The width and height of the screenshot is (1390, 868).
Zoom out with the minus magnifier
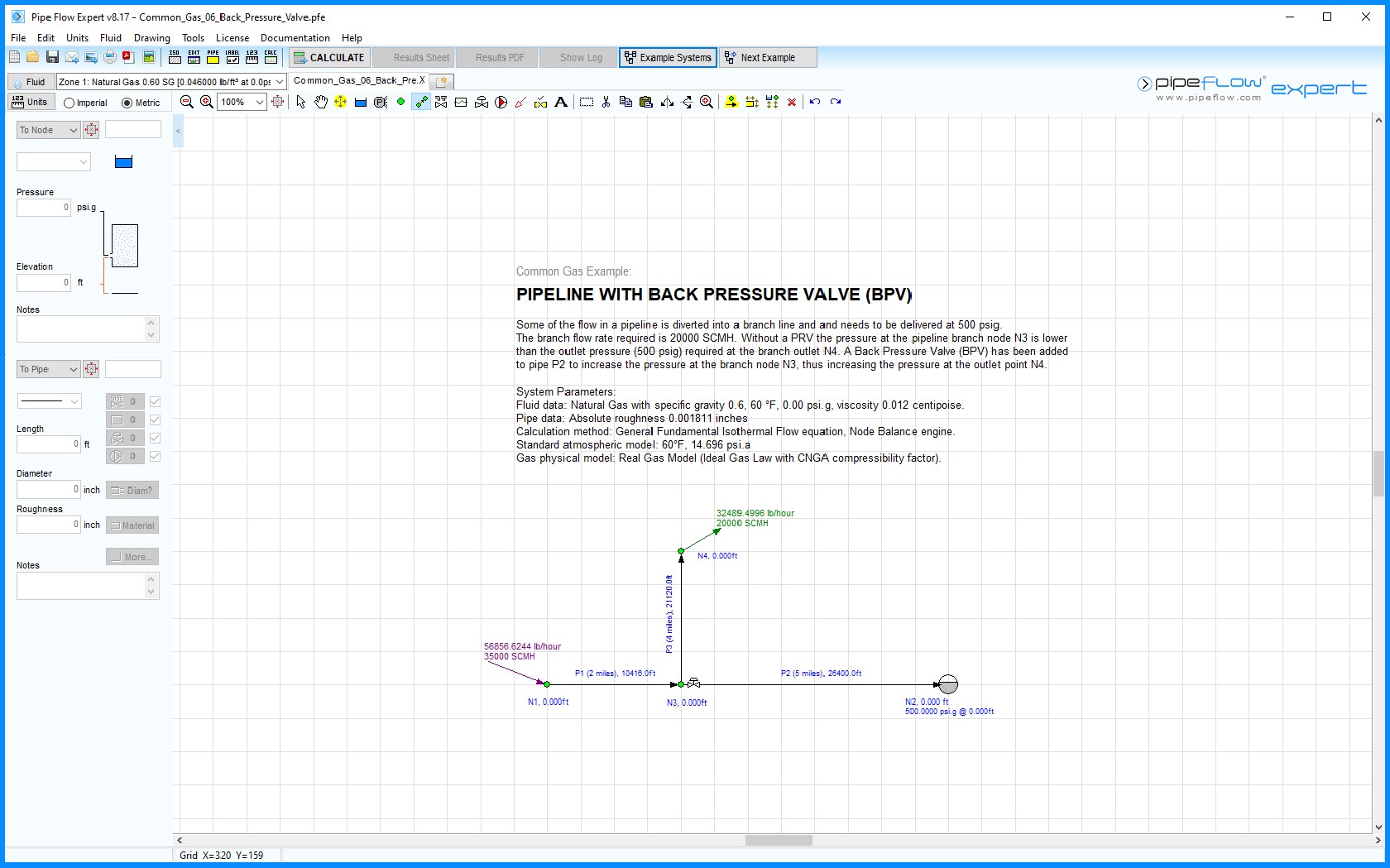pos(186,102)
